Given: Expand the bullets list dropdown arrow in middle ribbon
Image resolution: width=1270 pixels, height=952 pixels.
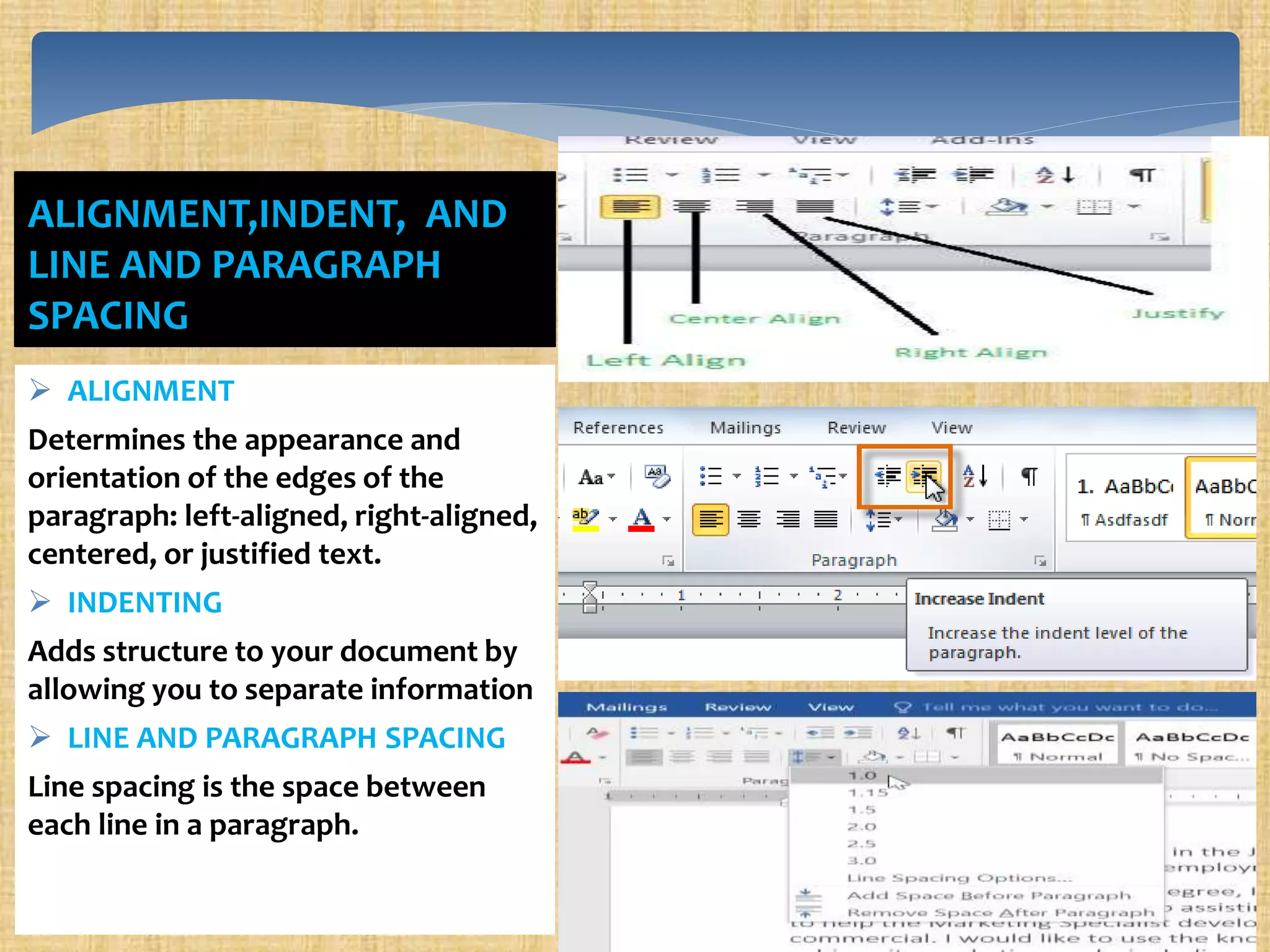Looking at the screenshot, I should click(737, 476).
